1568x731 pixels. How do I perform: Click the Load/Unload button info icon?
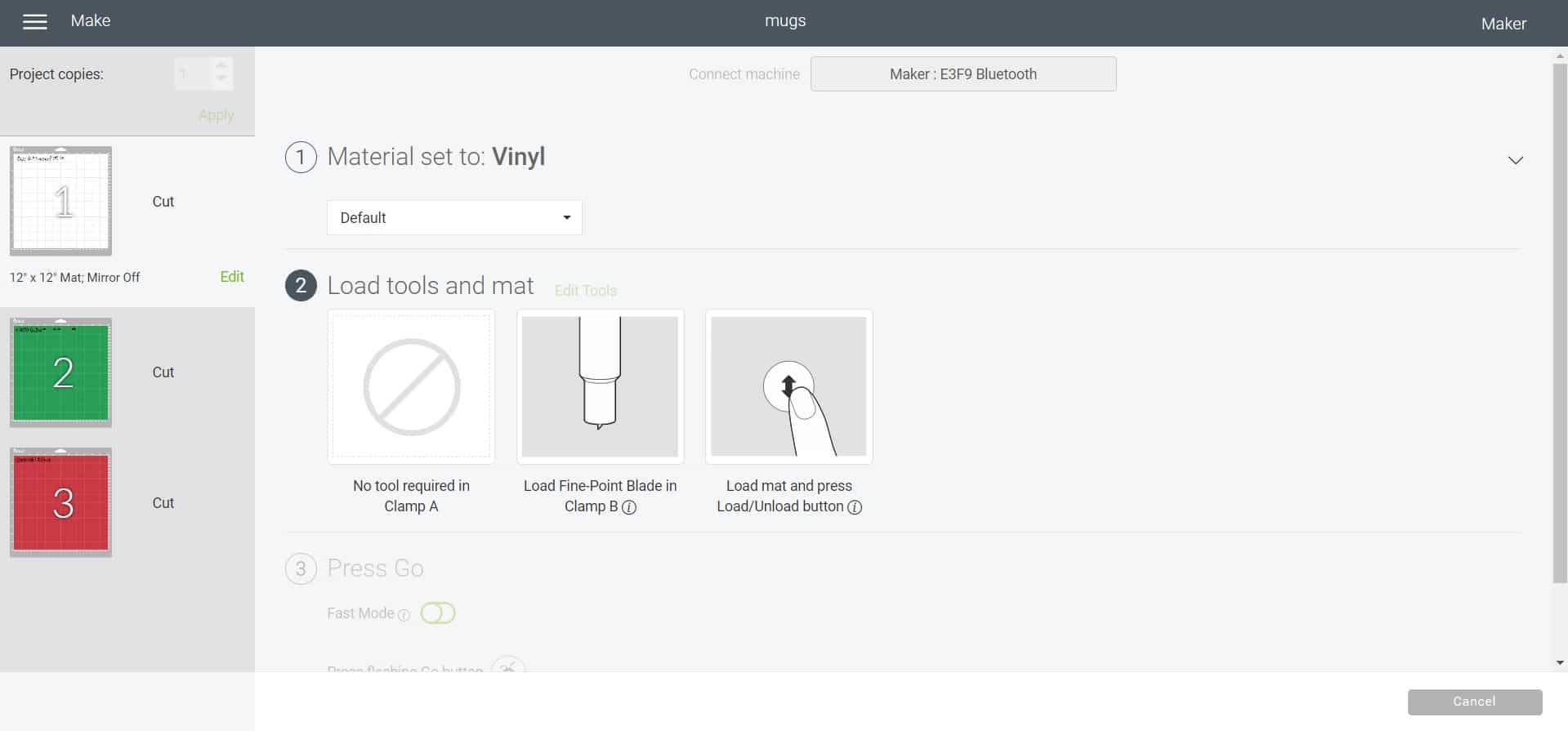click(x=855, y=507)
